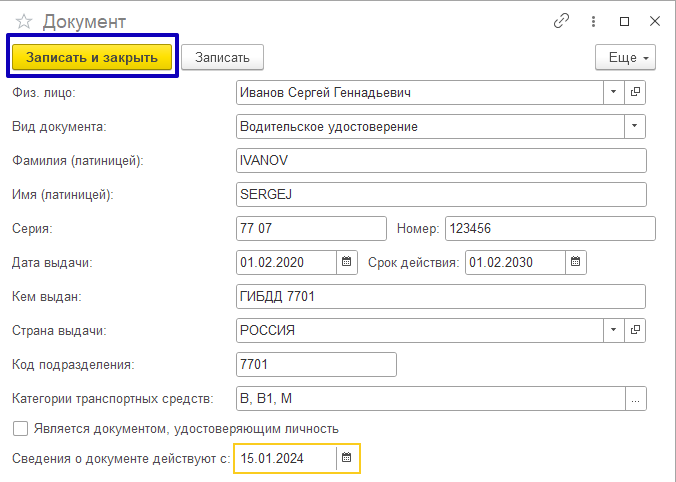Expand the Страна выдачи dropdown

tap(613, 330)
